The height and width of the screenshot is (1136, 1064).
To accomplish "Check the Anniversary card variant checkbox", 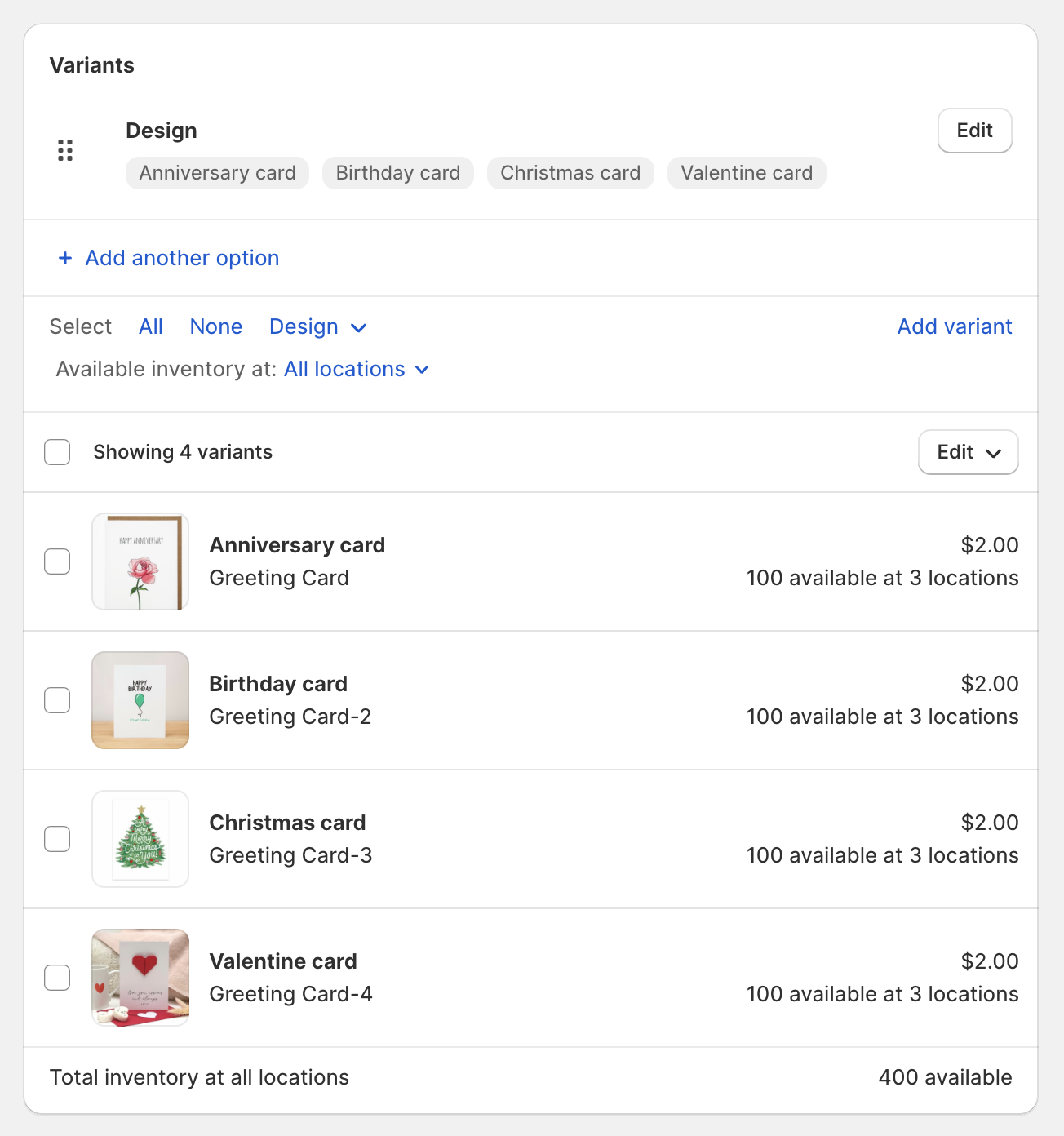I will click(57, 561).
